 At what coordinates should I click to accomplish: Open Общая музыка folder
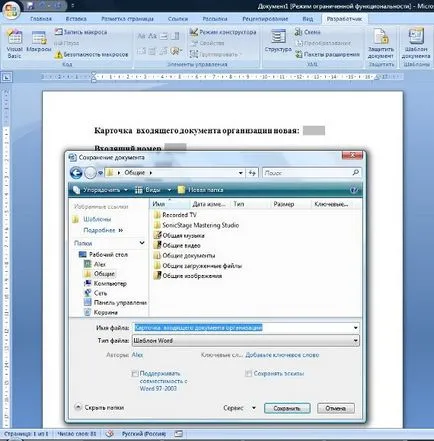click(x=179, y=235)
